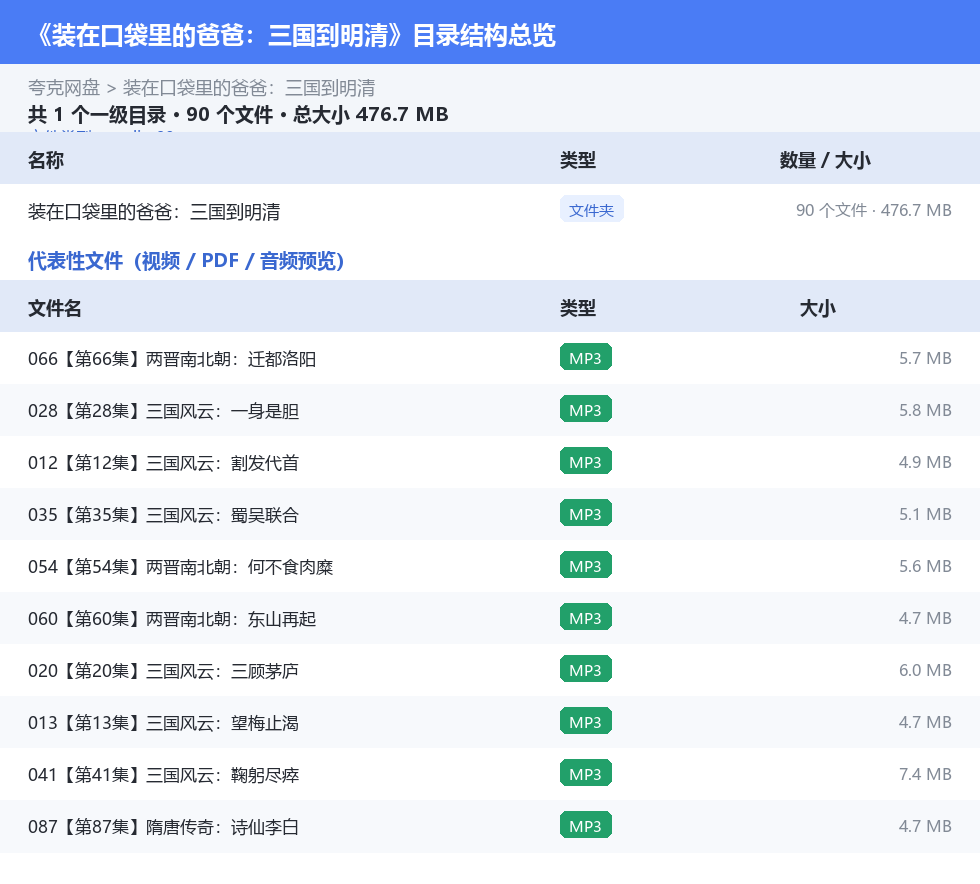980x884 pixels.
Task: Click the 夸克网盘 breadcrumb link
Action: [x=64, y=88]
